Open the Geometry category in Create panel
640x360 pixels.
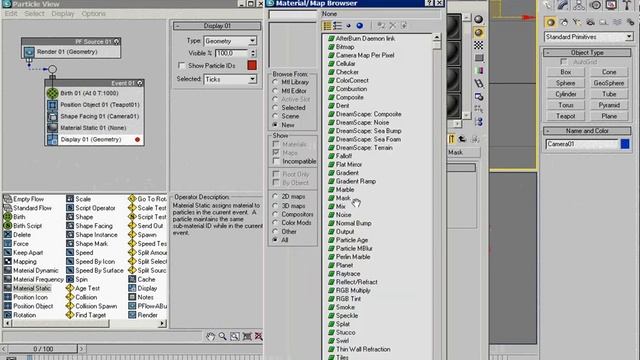550,22
